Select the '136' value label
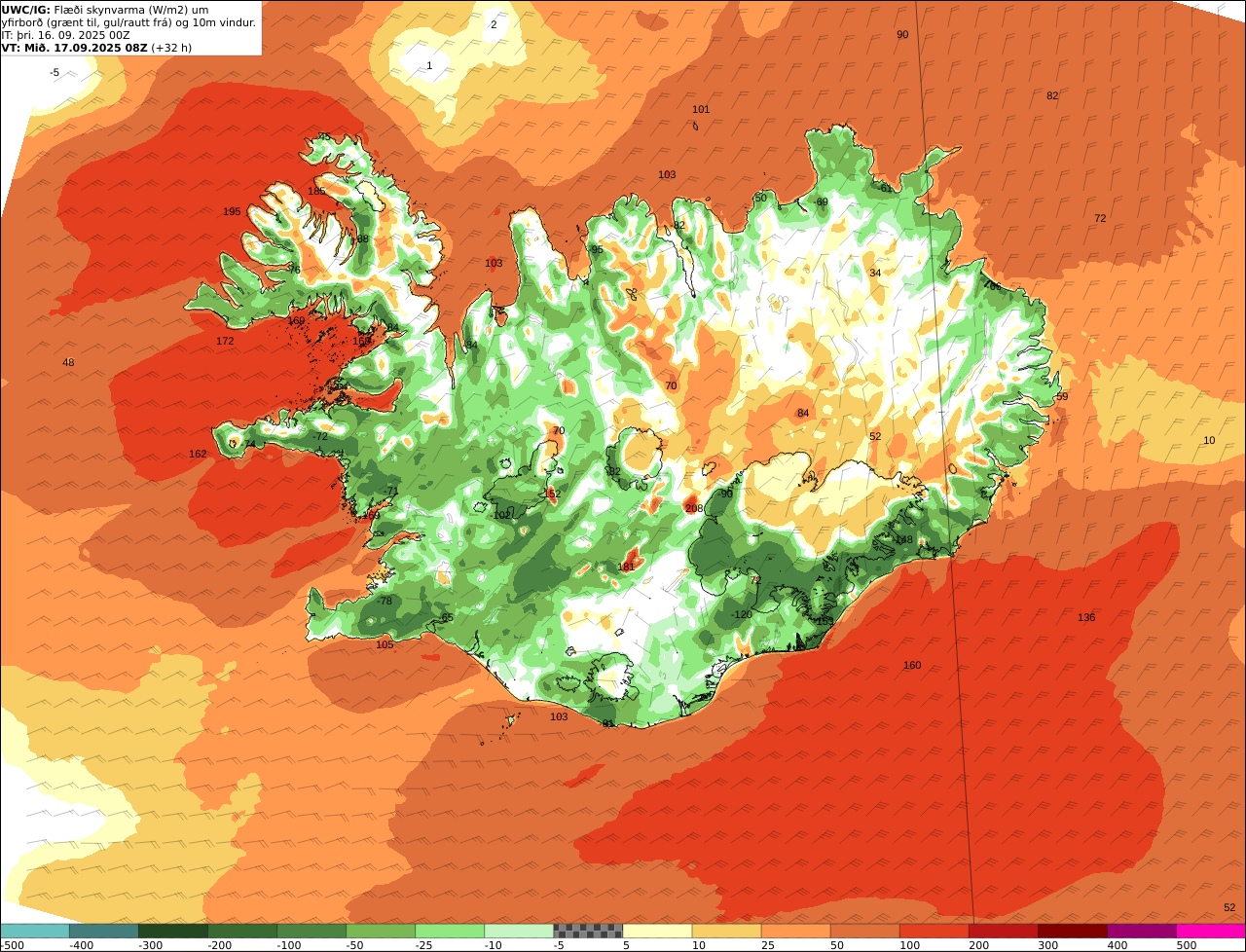Screen dimensions: 1246x952 (1086, 617)
